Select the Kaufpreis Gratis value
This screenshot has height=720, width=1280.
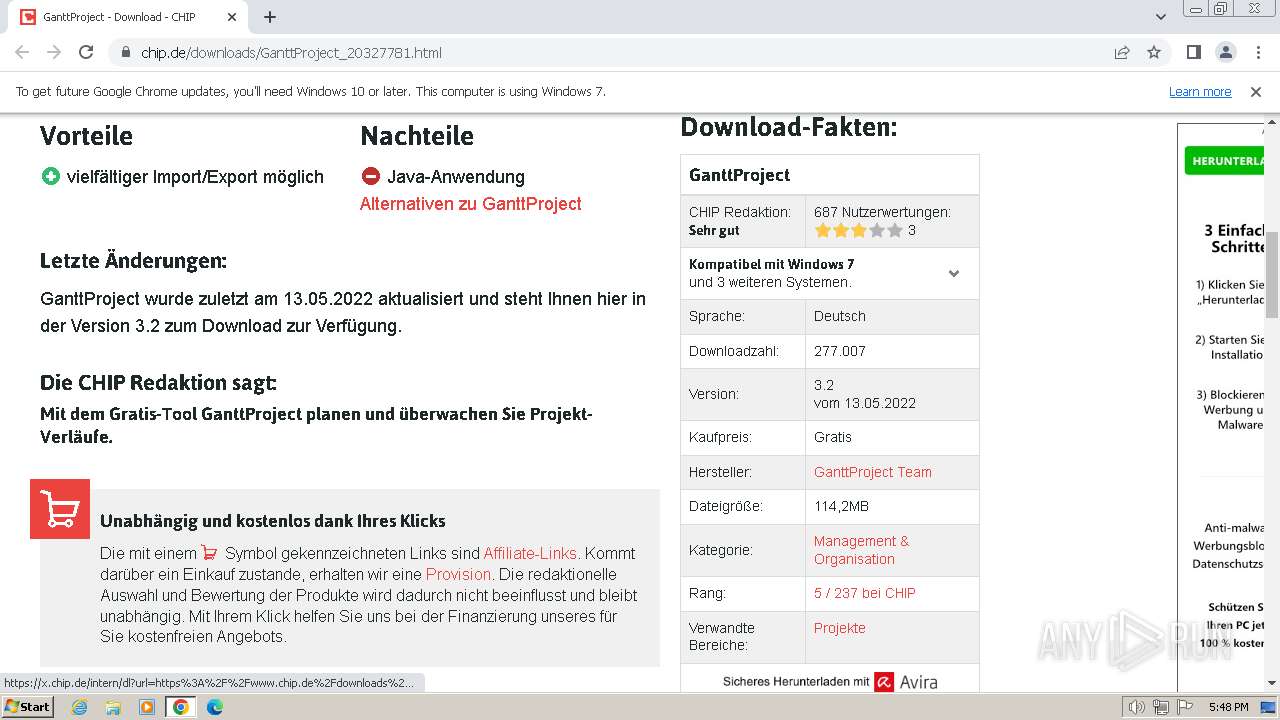[x=833, y=437]
